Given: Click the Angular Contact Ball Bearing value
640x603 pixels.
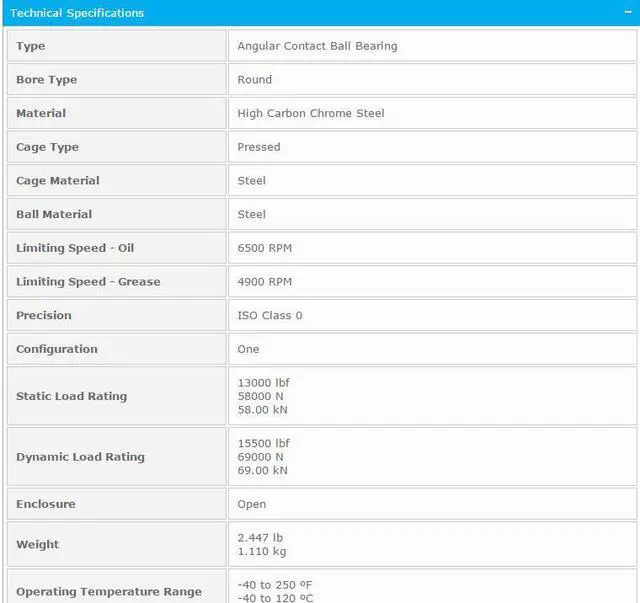Looking at the screenshot, I should coord(317,46).
